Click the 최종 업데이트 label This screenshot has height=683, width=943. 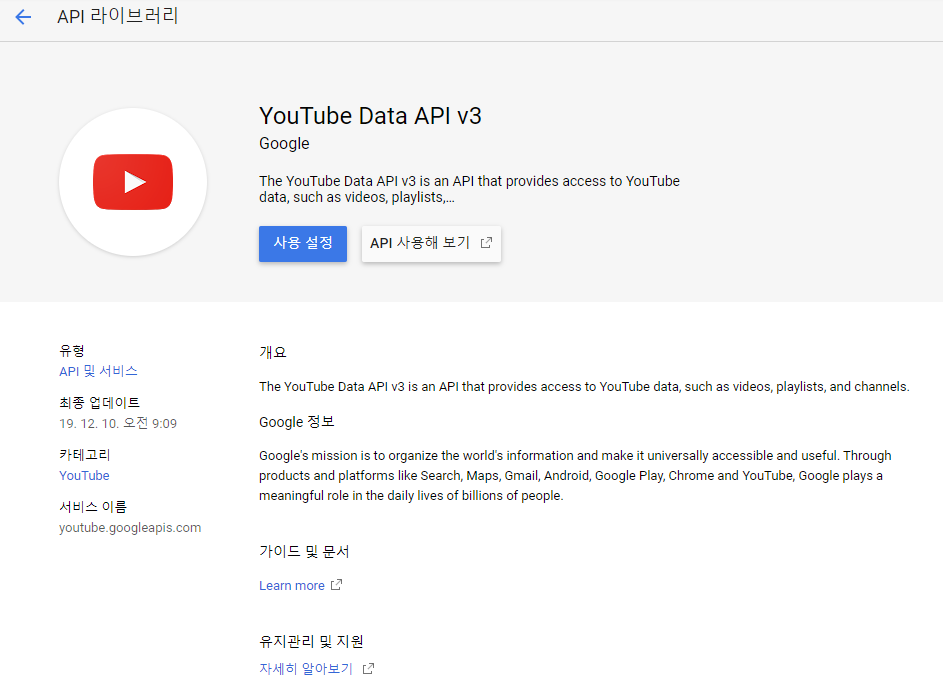point(99,403)
